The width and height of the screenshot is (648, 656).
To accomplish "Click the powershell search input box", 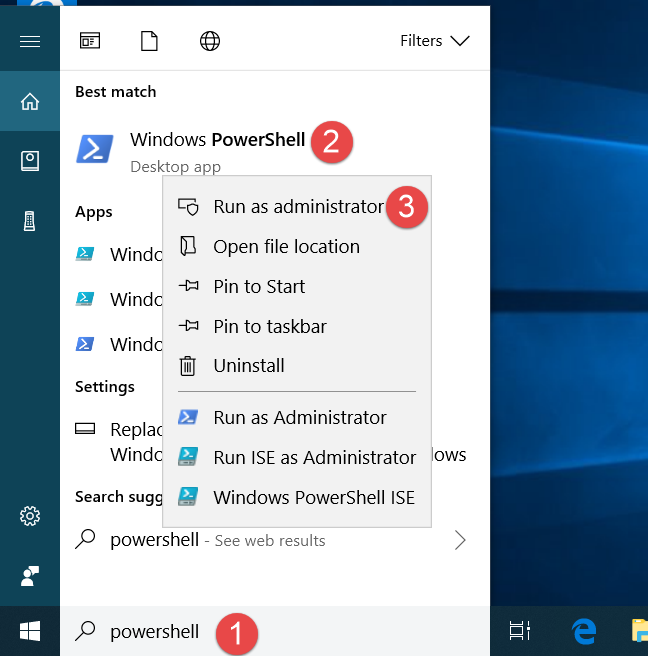I will tap(275, 631).
